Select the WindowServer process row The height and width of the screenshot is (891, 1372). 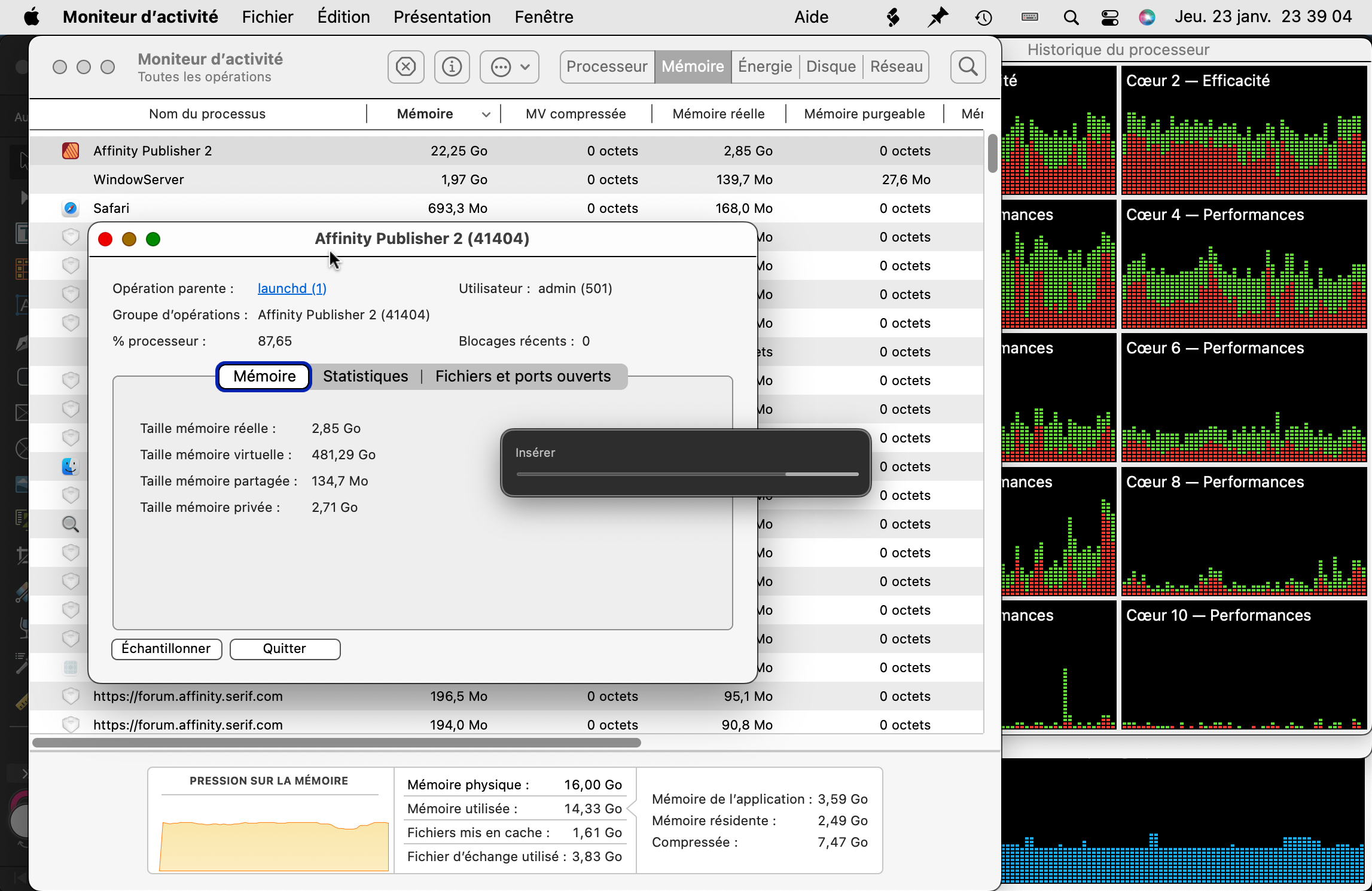(506, 179)
